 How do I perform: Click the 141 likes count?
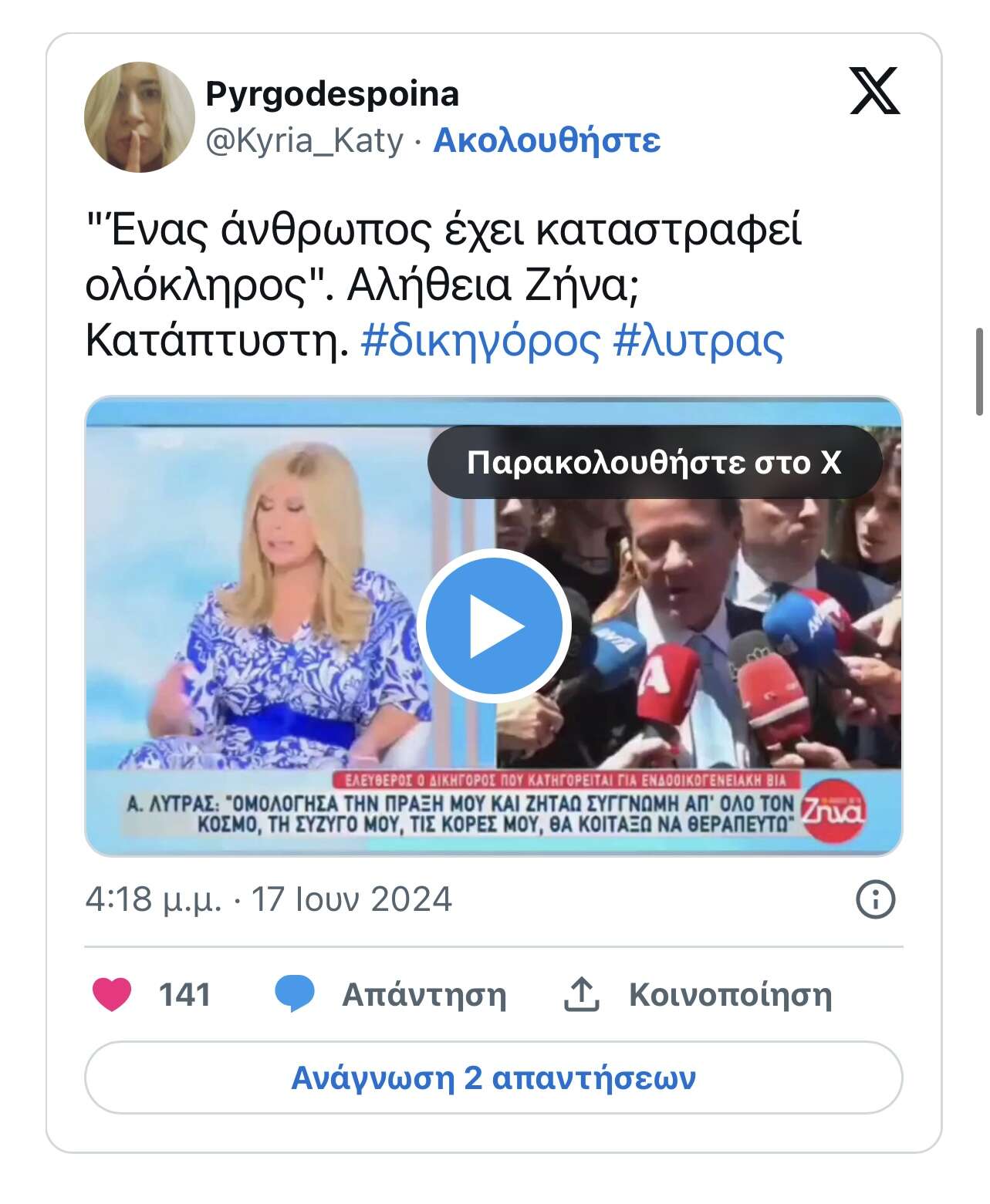click(184, 995)
